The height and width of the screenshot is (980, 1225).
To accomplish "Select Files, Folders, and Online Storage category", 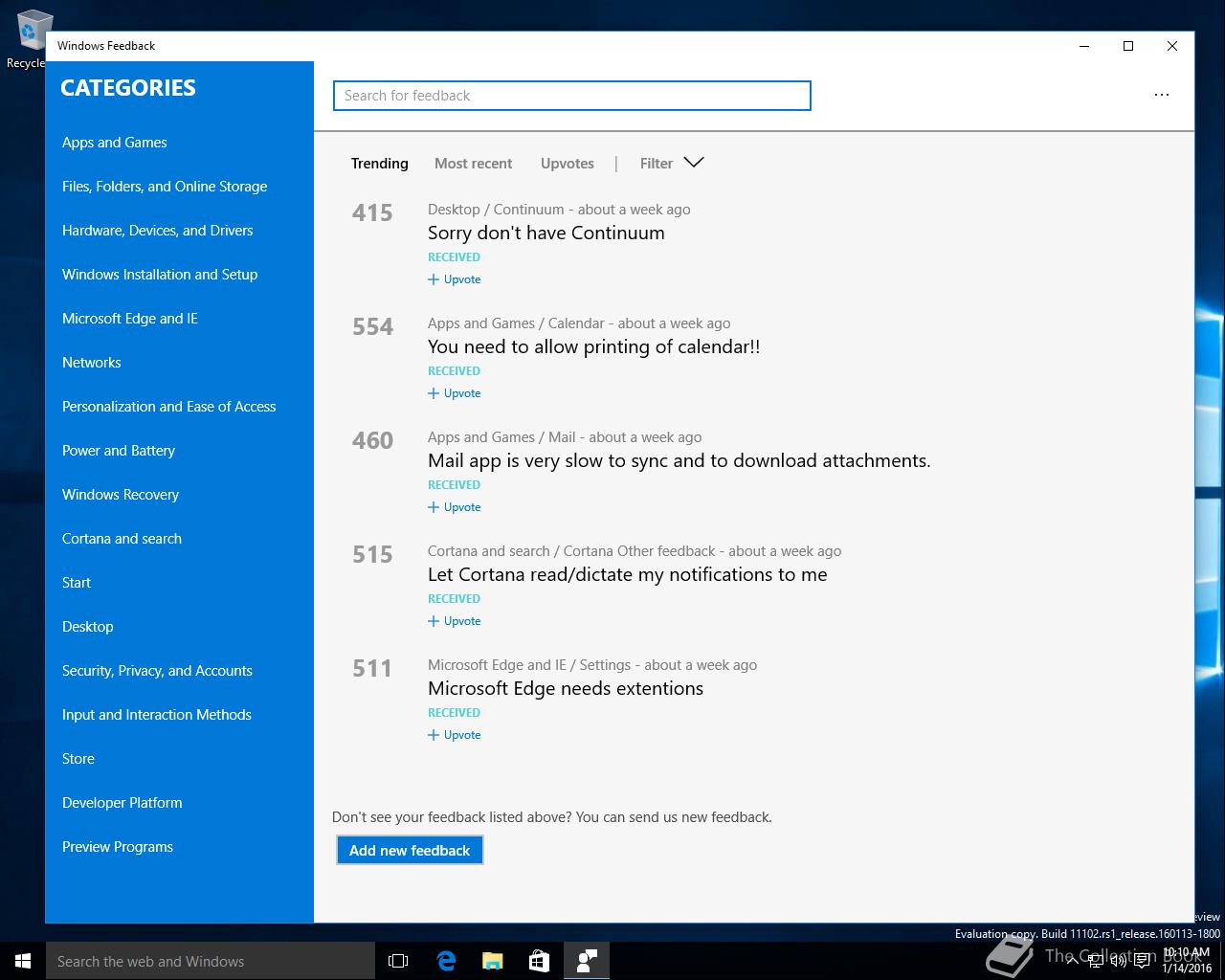I will pos(165,187).
